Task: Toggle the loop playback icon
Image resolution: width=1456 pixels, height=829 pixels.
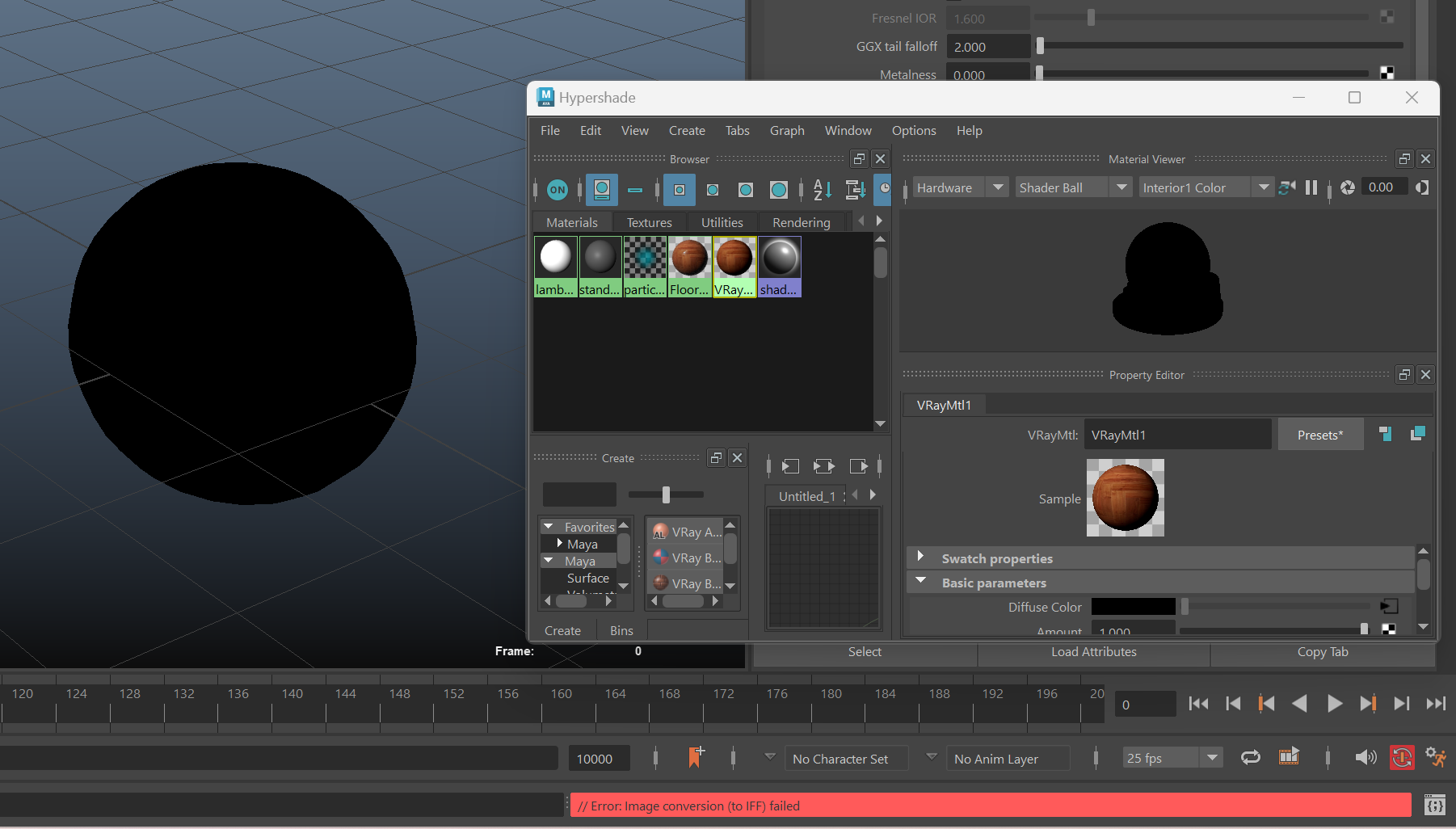Action: [x=1251, y=757]
